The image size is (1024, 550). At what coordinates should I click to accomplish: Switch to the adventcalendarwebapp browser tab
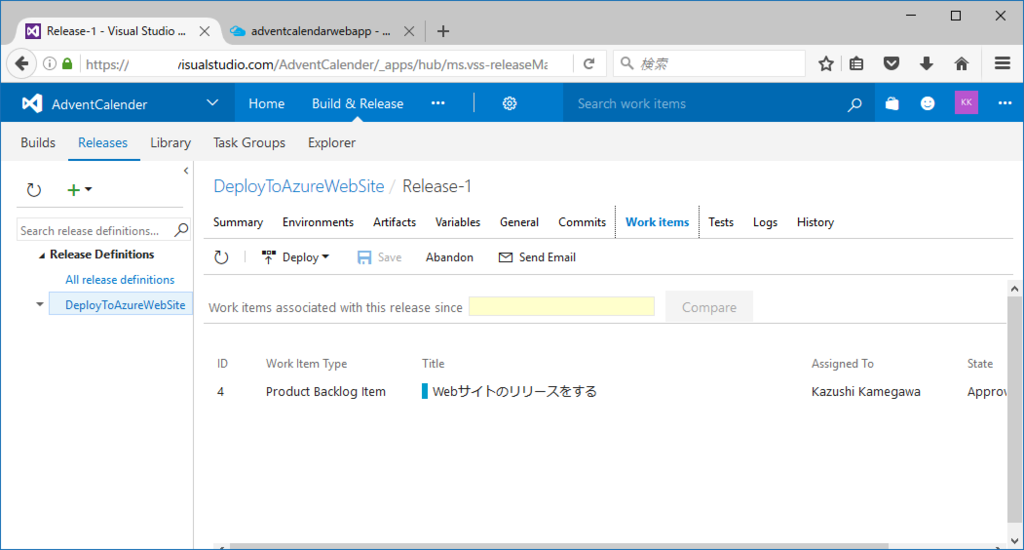pyautogui.click(x=321, y=31)
